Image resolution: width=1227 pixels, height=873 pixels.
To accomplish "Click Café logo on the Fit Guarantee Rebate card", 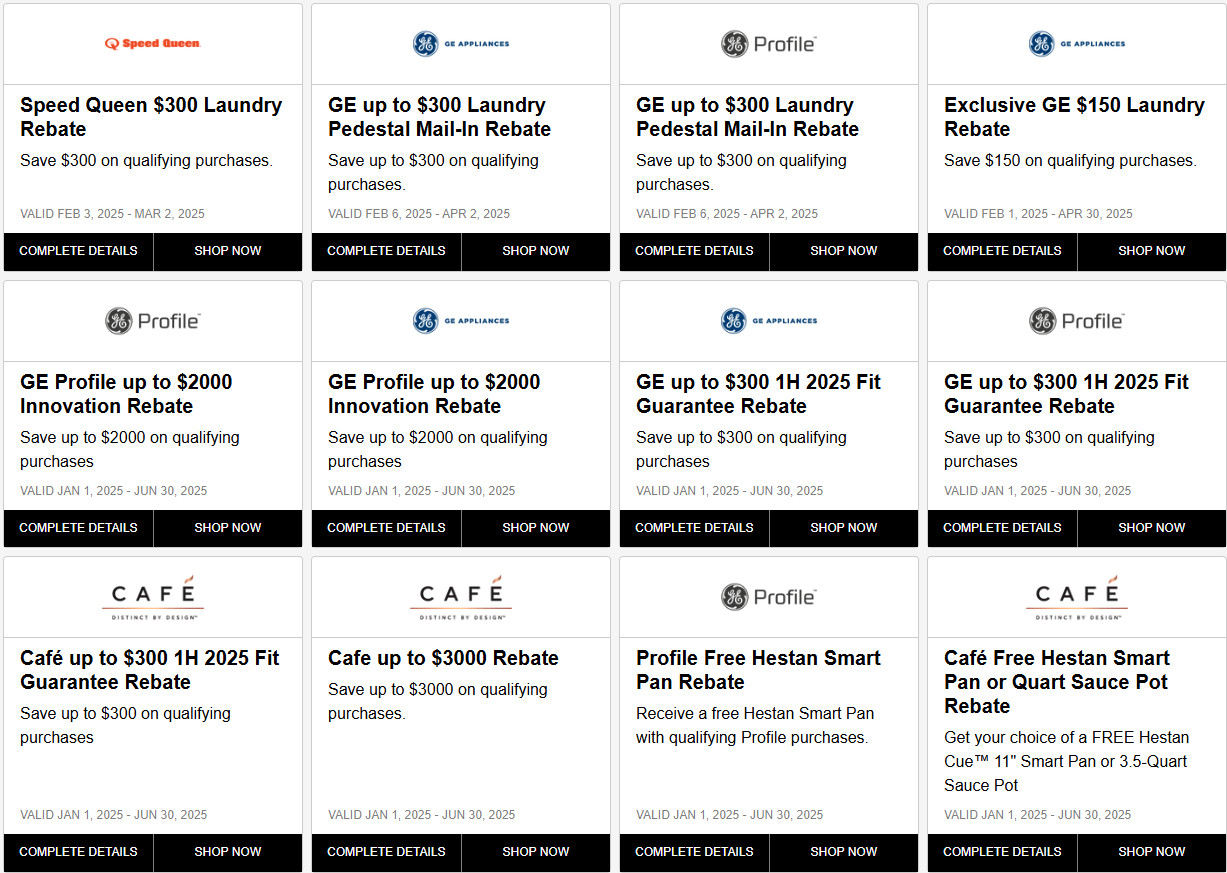I will pos(153,597).
